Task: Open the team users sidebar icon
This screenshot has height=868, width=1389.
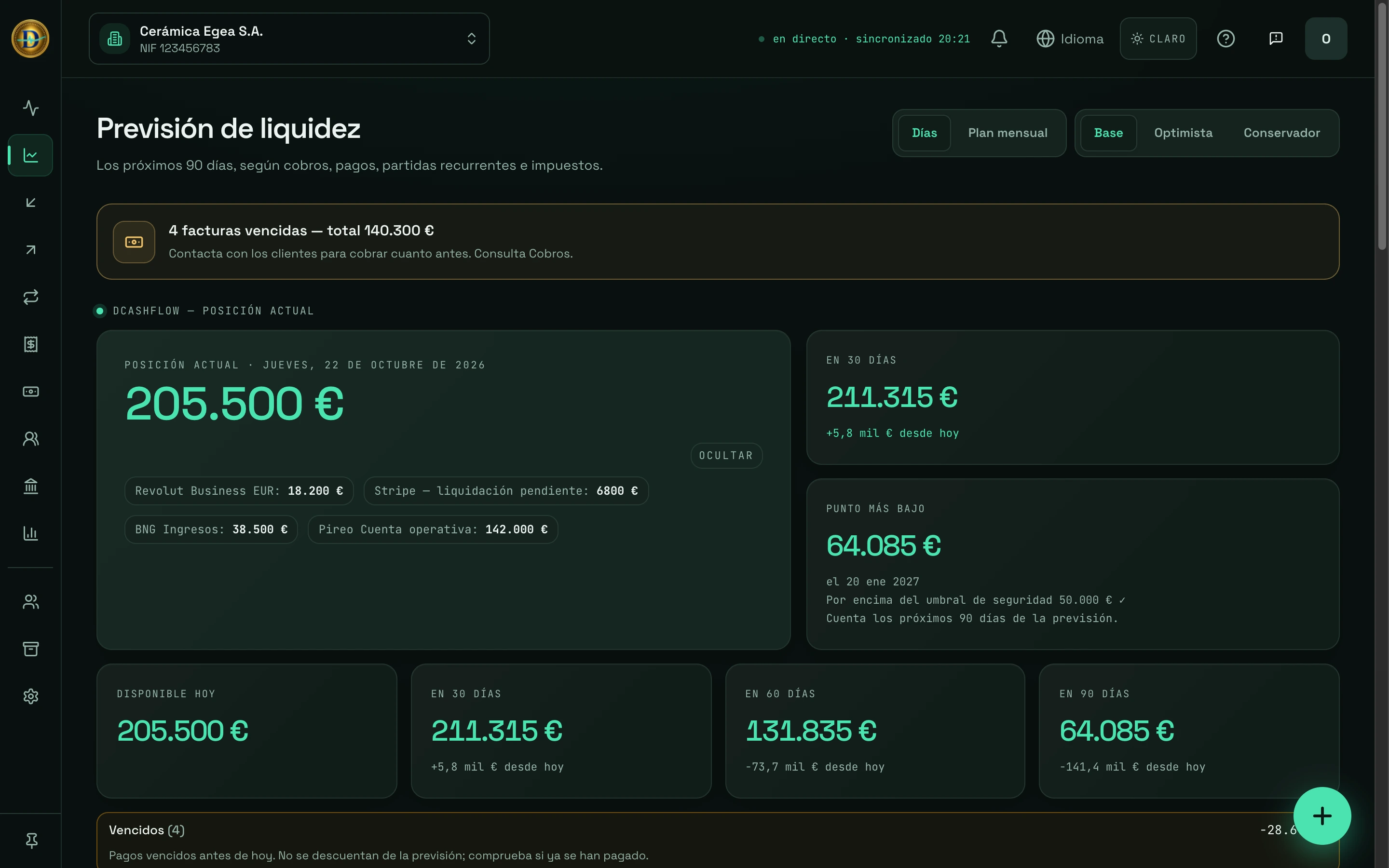Action: [30, 602]
